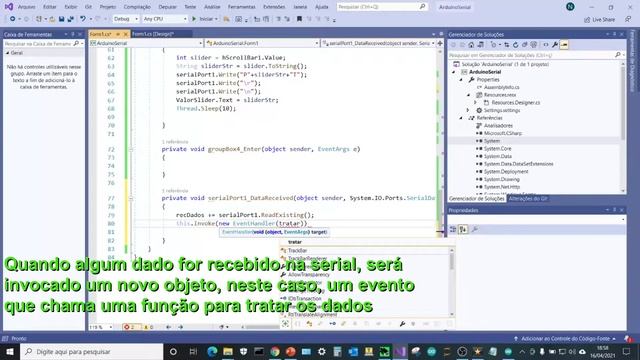Click the Undo icon in toolbar

coord(83,19)
